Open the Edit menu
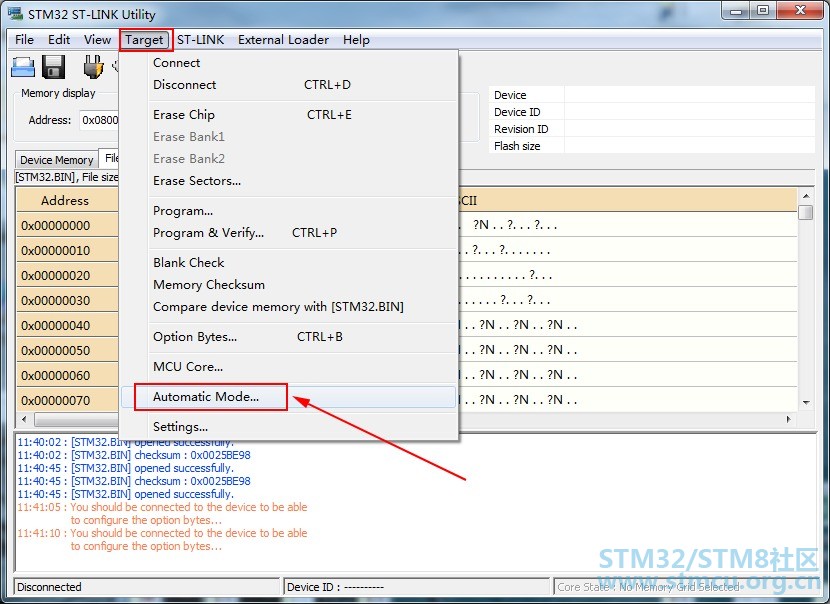This screenshot has height=604, width=830. tap(59, 40)
